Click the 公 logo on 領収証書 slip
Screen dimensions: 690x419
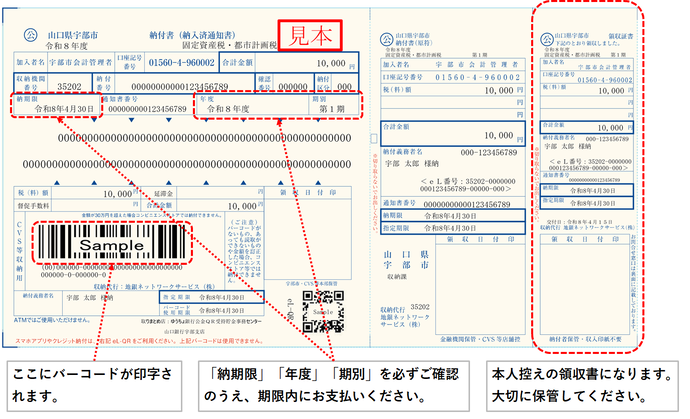tap(547, 39)
